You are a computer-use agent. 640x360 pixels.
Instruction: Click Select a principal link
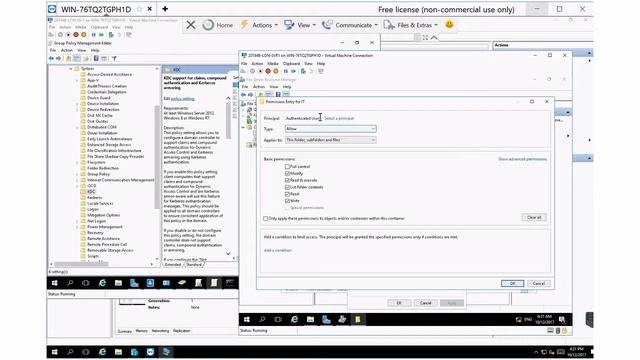pyautogui.click(x=339, y=118)
